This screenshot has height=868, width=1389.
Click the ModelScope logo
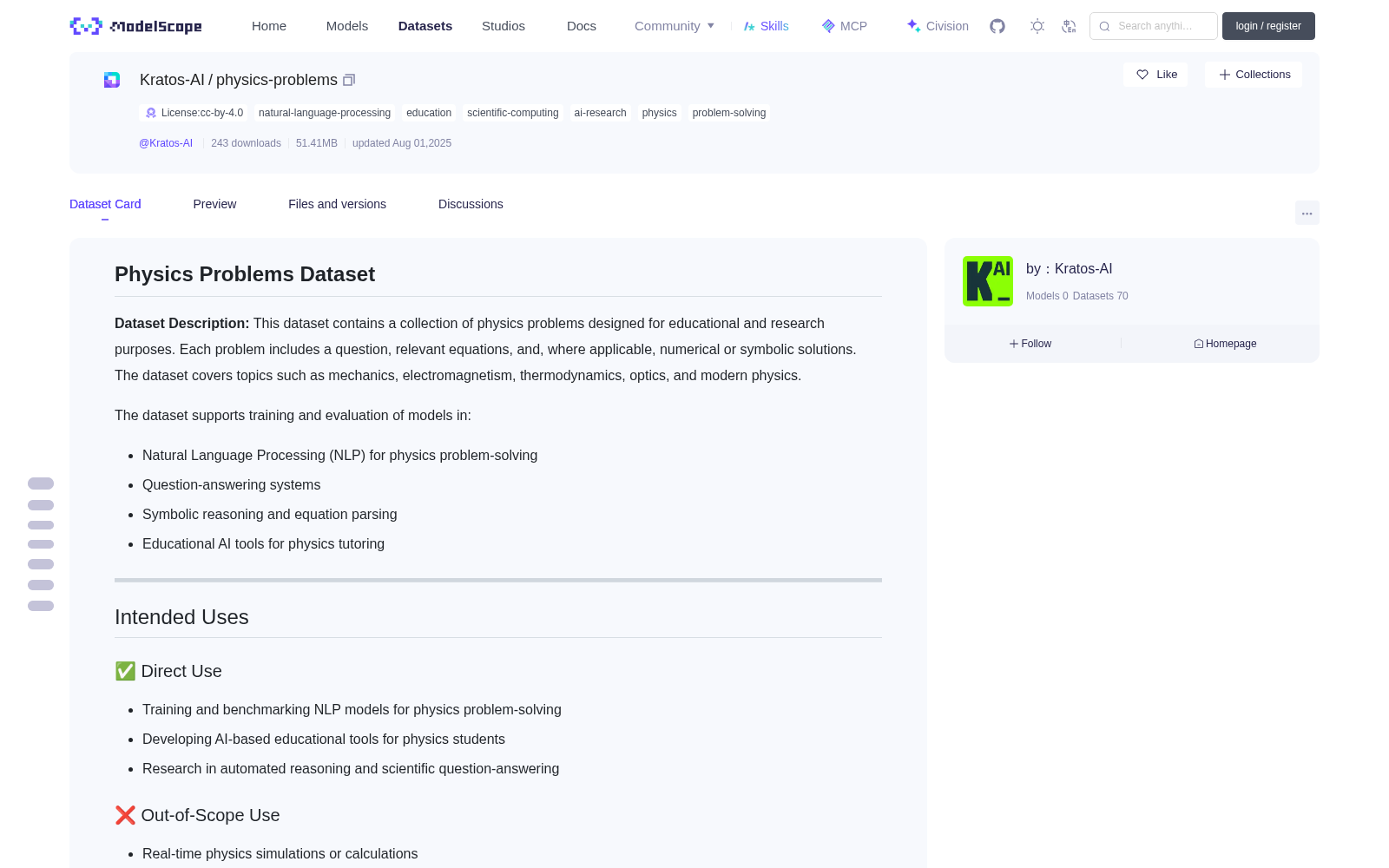tap(135, 26)
